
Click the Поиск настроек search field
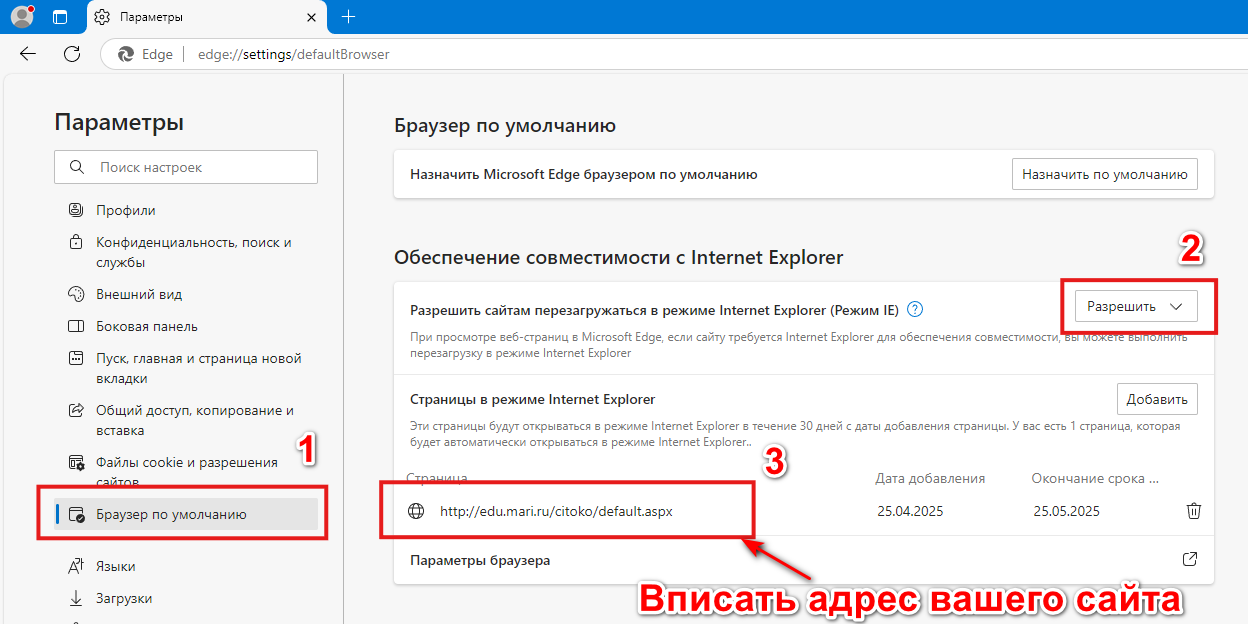click(186, 167)
